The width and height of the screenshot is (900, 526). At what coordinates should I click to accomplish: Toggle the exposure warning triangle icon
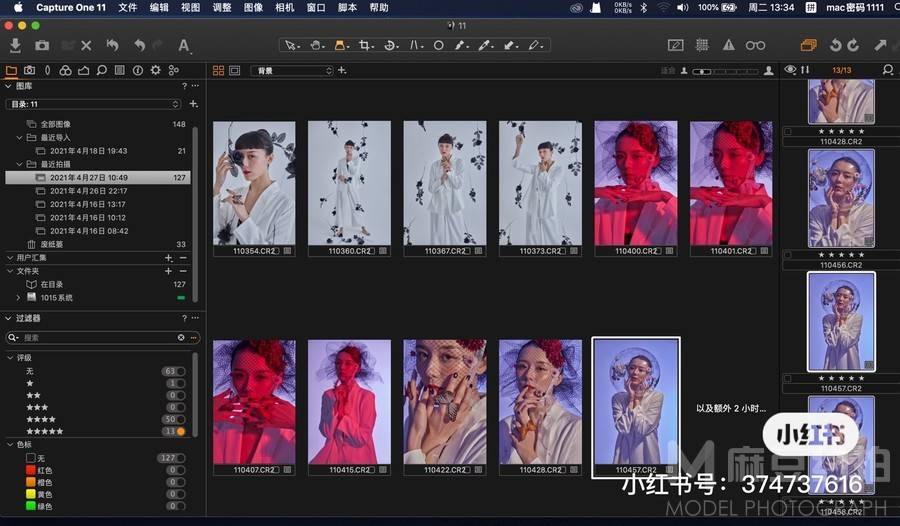point(728,45)
